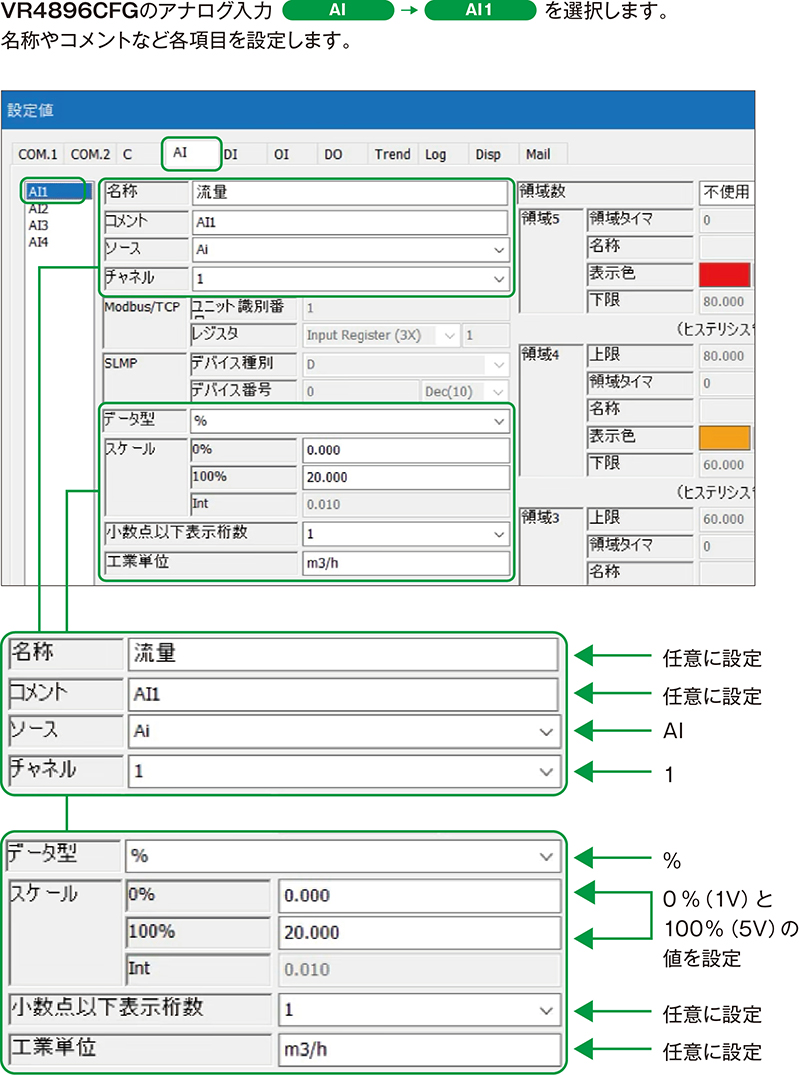Open 小数点以下表示桁数 dropdown in the settings dialog

point(406,533)
